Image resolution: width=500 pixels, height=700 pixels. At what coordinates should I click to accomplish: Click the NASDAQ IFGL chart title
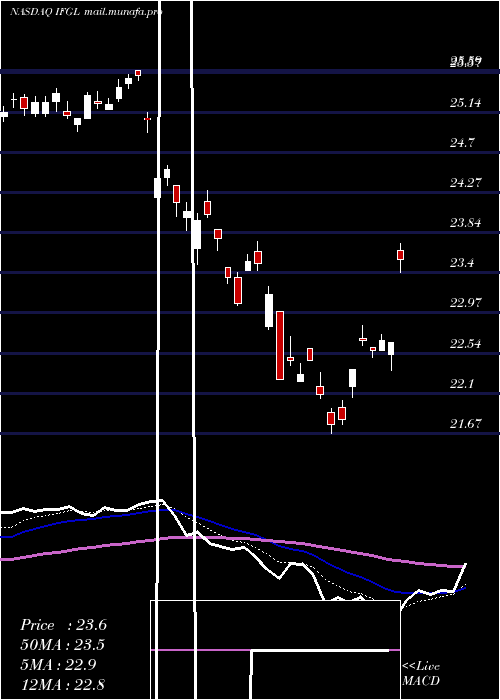45,12
